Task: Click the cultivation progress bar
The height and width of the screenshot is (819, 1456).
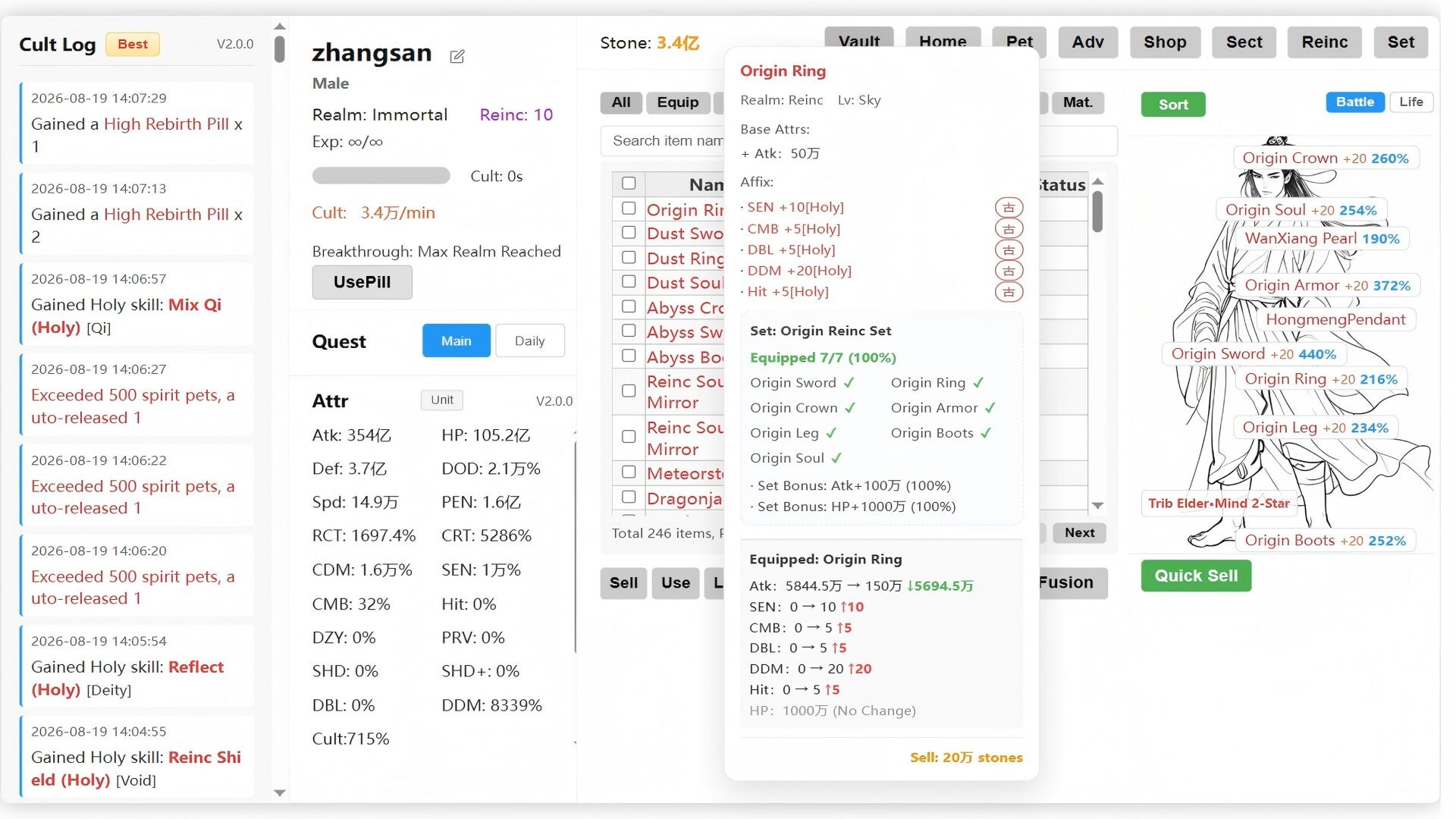Action: pyautogui.click(x=381, y=176)
